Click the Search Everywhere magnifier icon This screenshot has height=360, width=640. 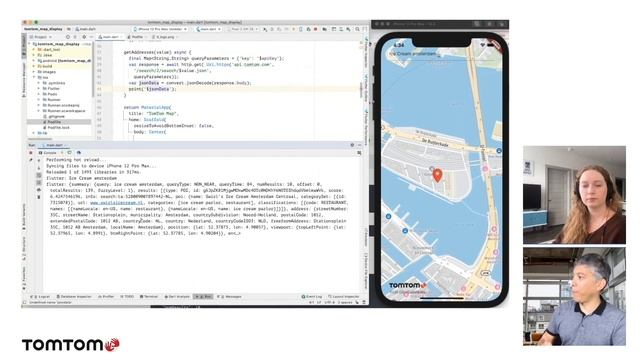point(357,29)
